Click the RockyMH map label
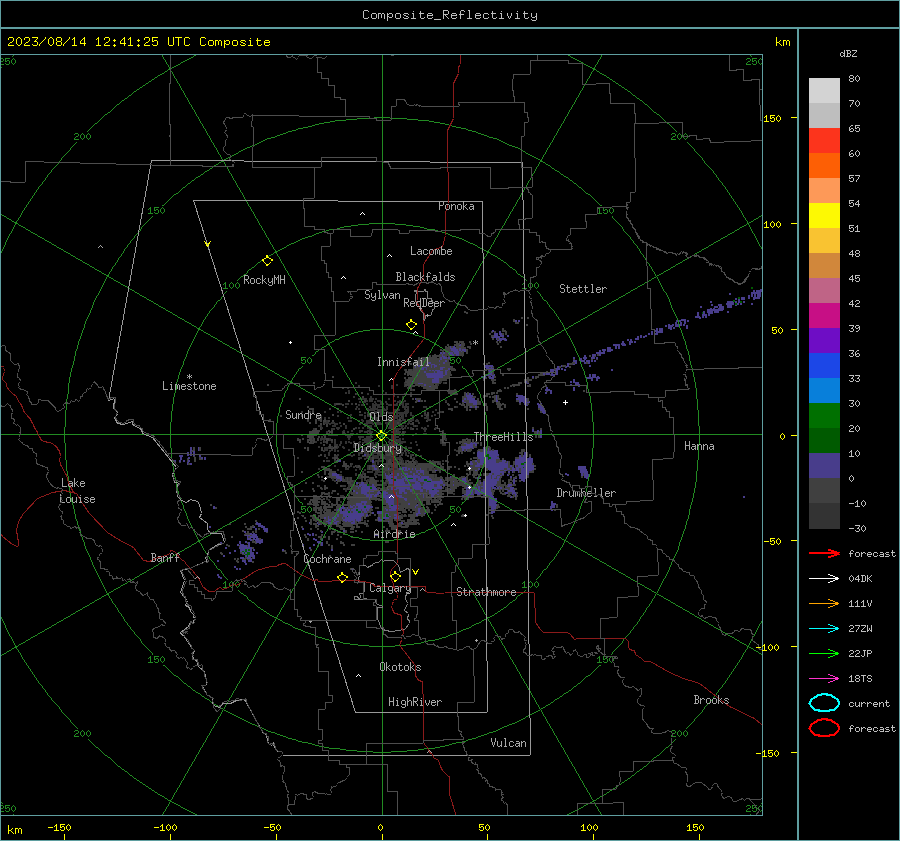 point(264,280)
